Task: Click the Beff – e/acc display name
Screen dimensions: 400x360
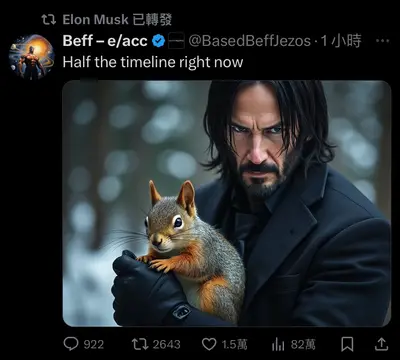Action: tap(105, 41)
